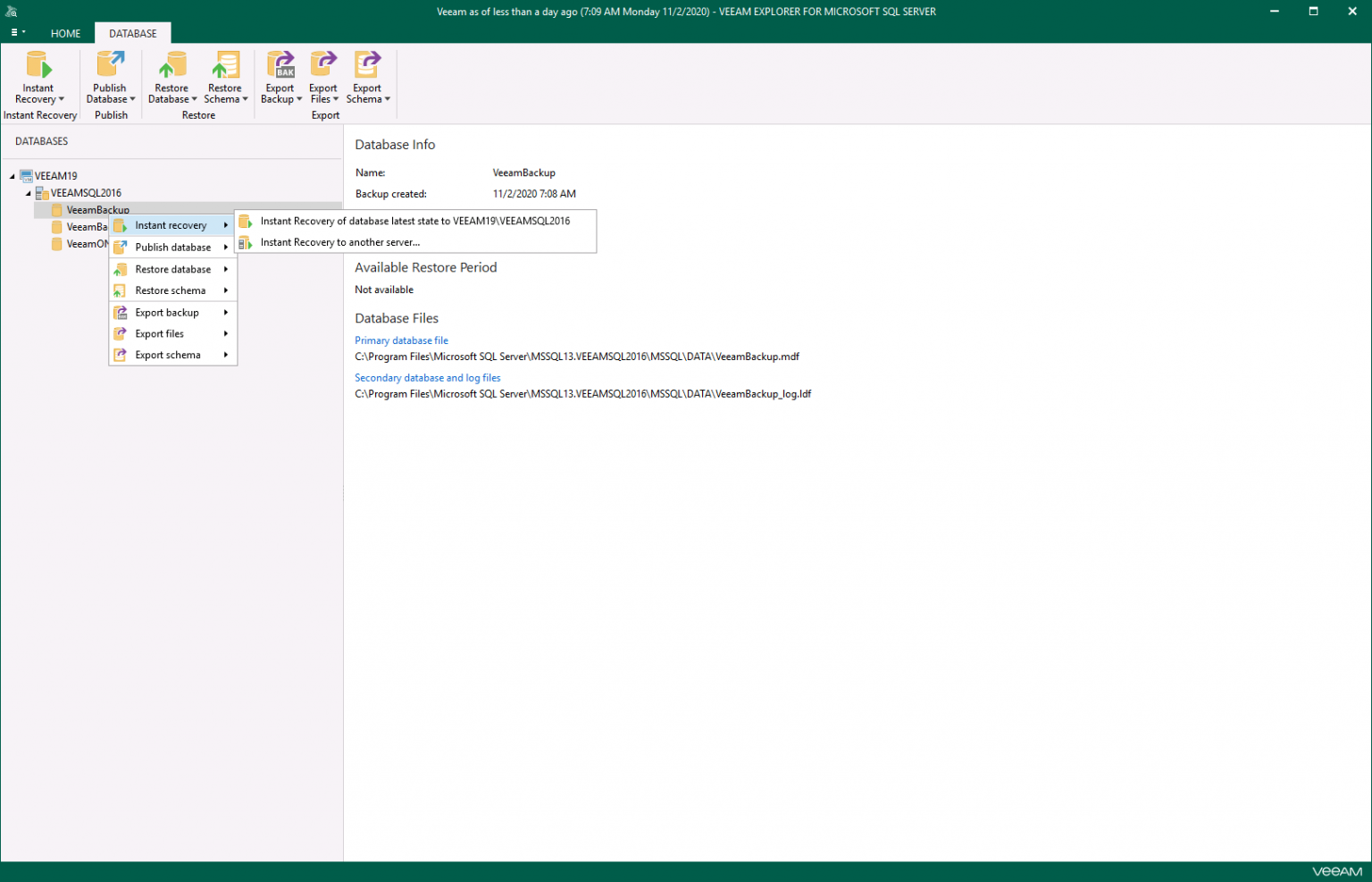Collapse the VEEAMSQL2016 instance node
This screenshot has height=882, width=1372.
(x=29, y=193)
